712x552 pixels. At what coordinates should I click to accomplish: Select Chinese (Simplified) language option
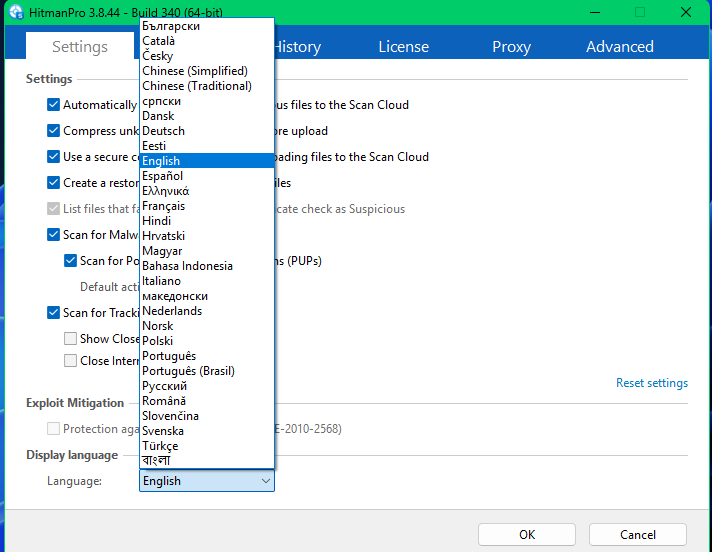coord(207,71)
